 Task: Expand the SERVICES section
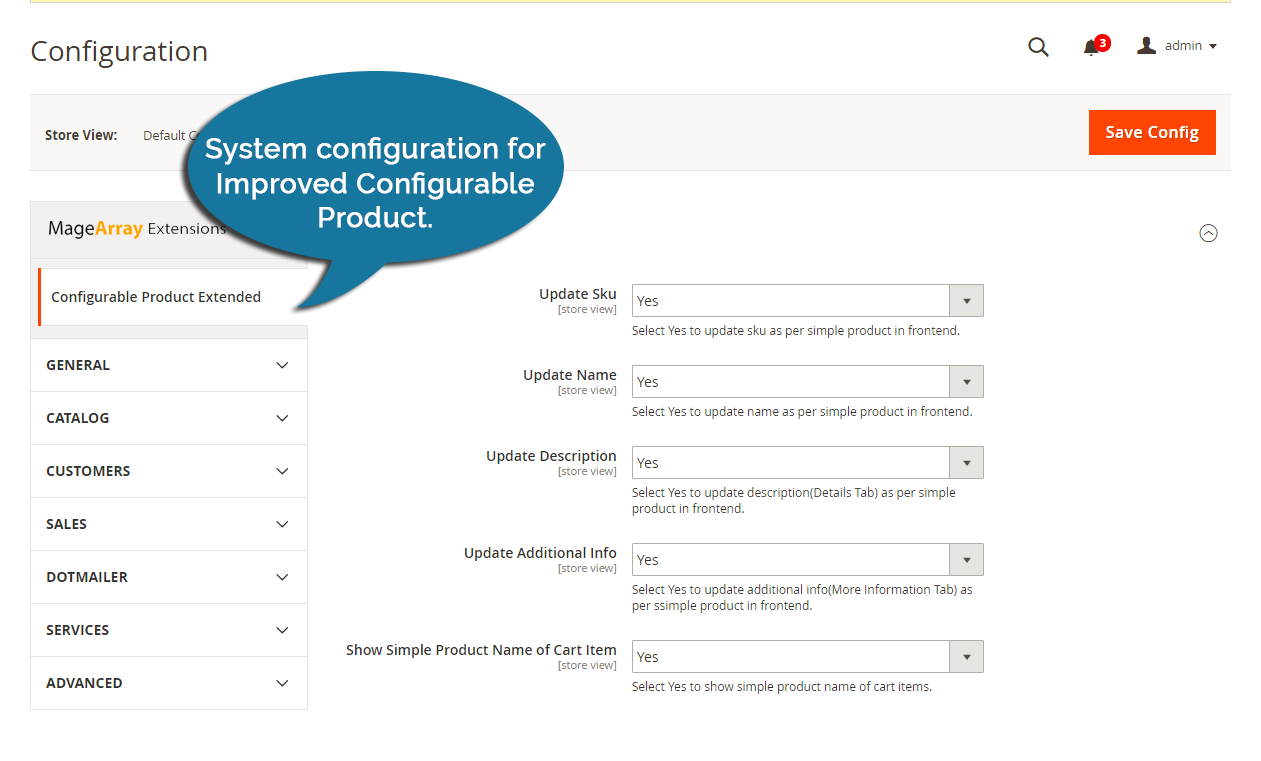point(169,630)
